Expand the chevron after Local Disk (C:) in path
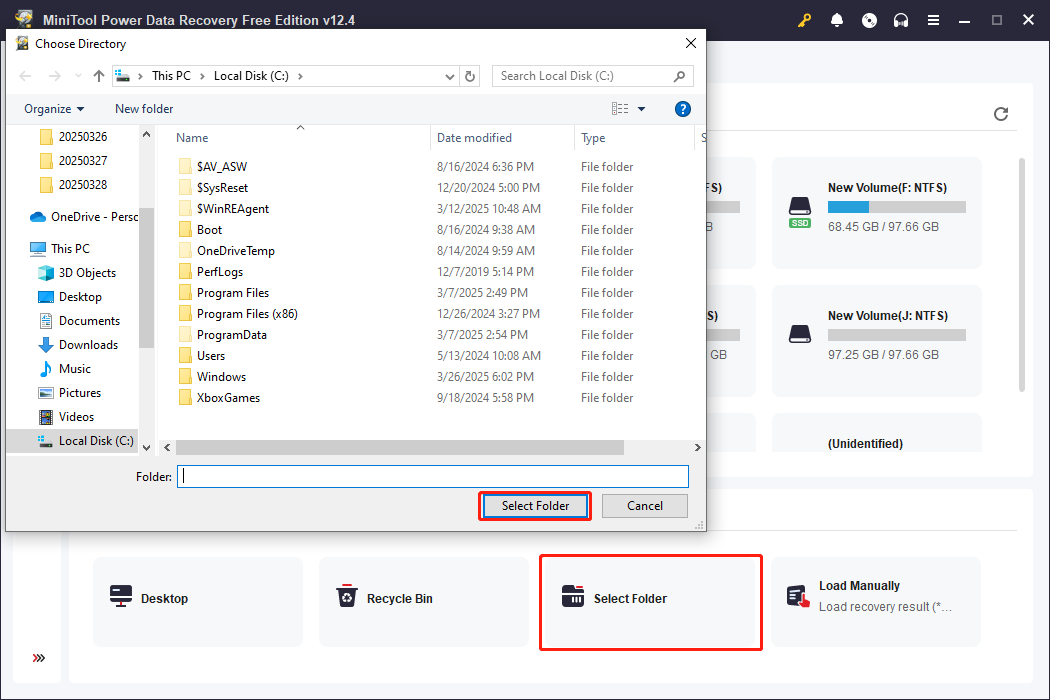 300,76
